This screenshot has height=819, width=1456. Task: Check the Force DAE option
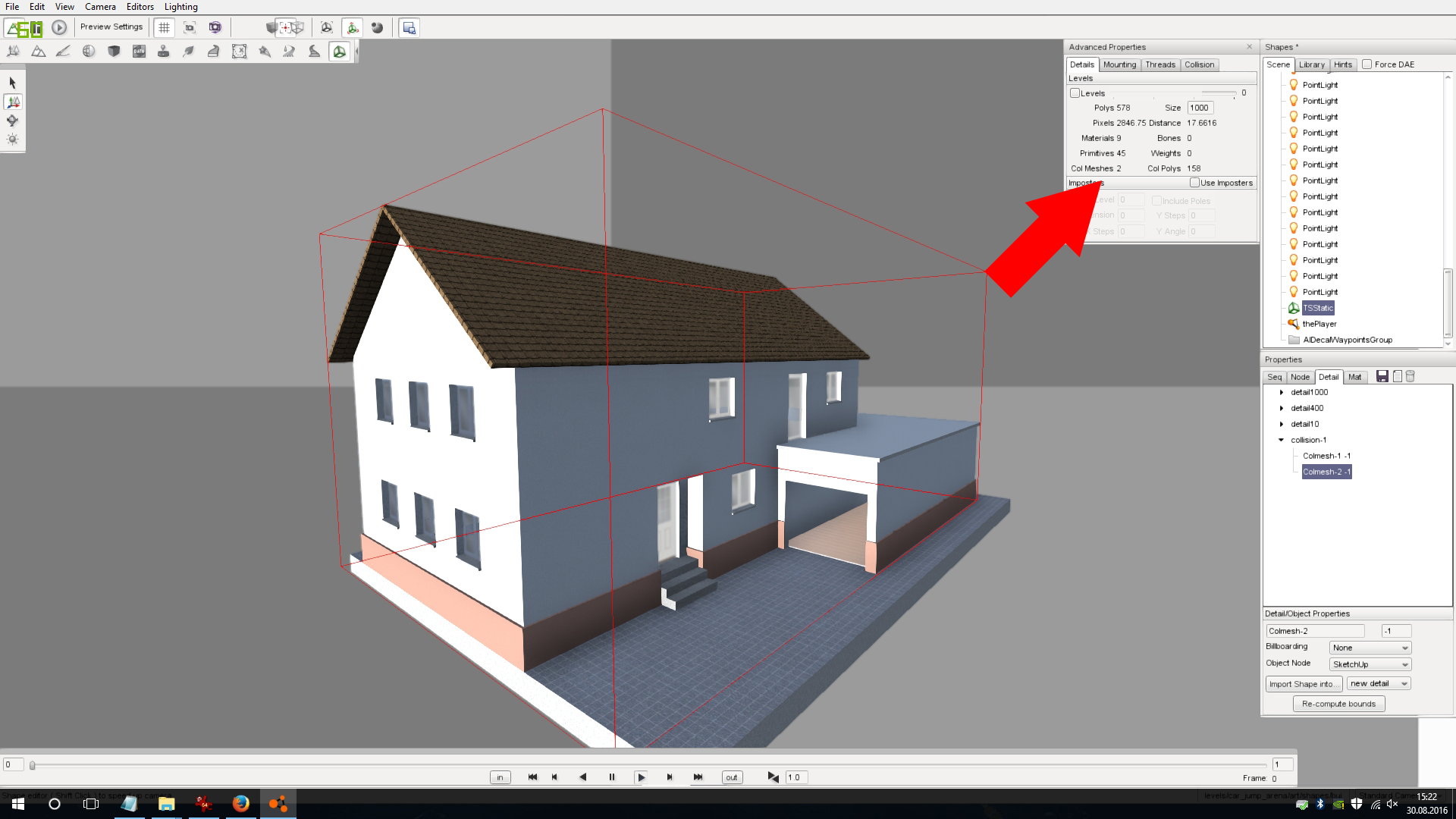click(1367, 64)
